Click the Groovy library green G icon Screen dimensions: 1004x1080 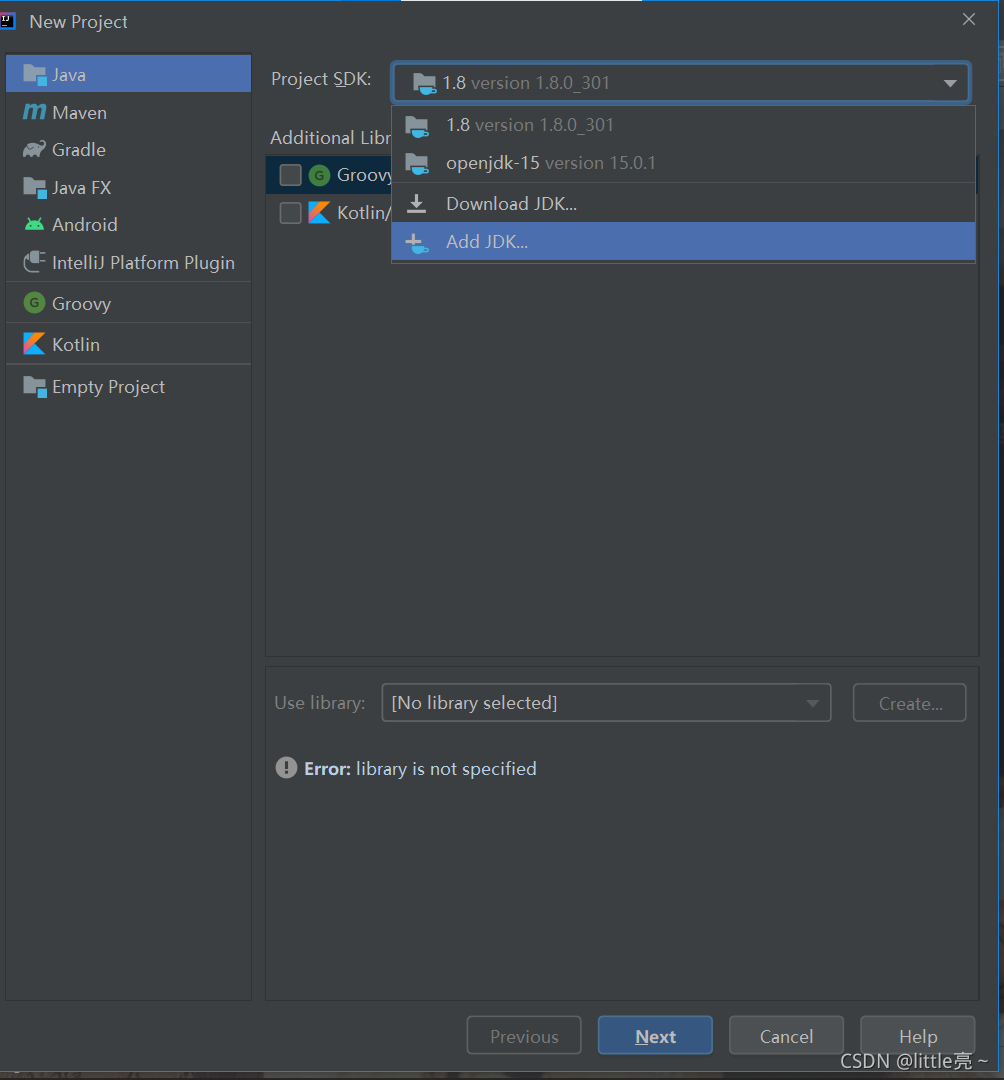(x=319, y=176)
